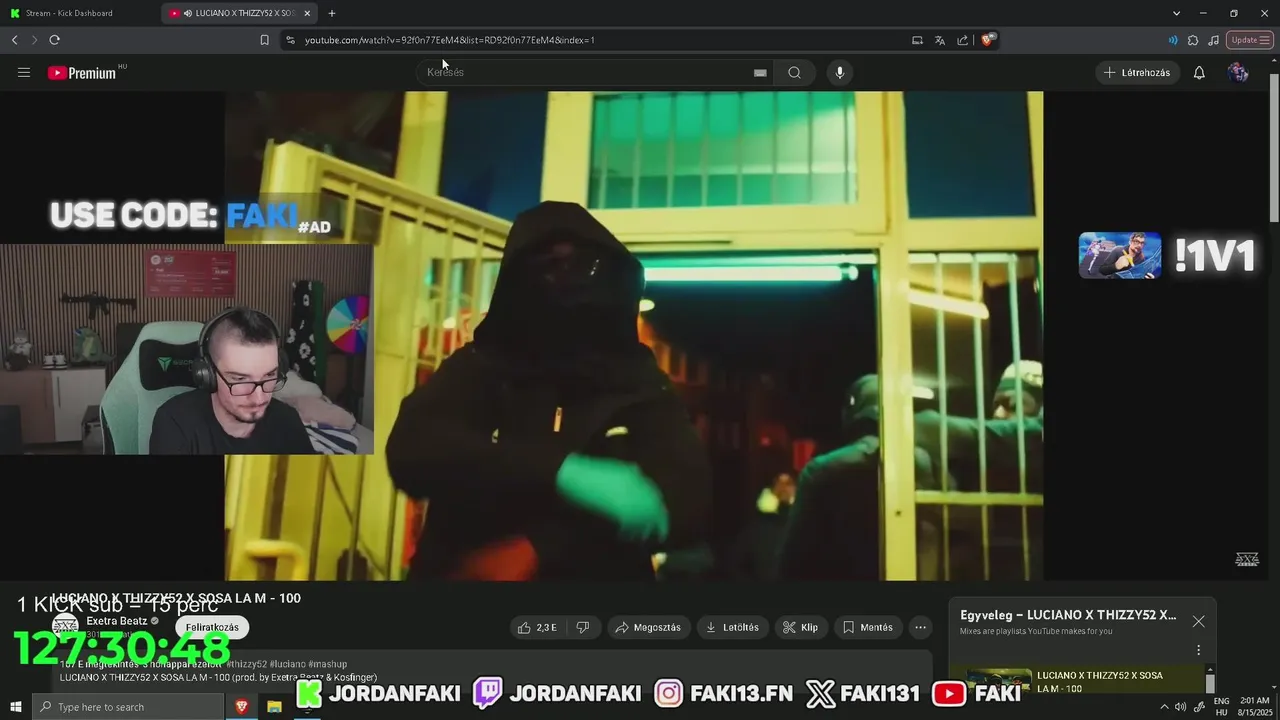Click the address bar URL
Image resolution: width=1280 pixels, height=720 pixels.
[450, 40]
